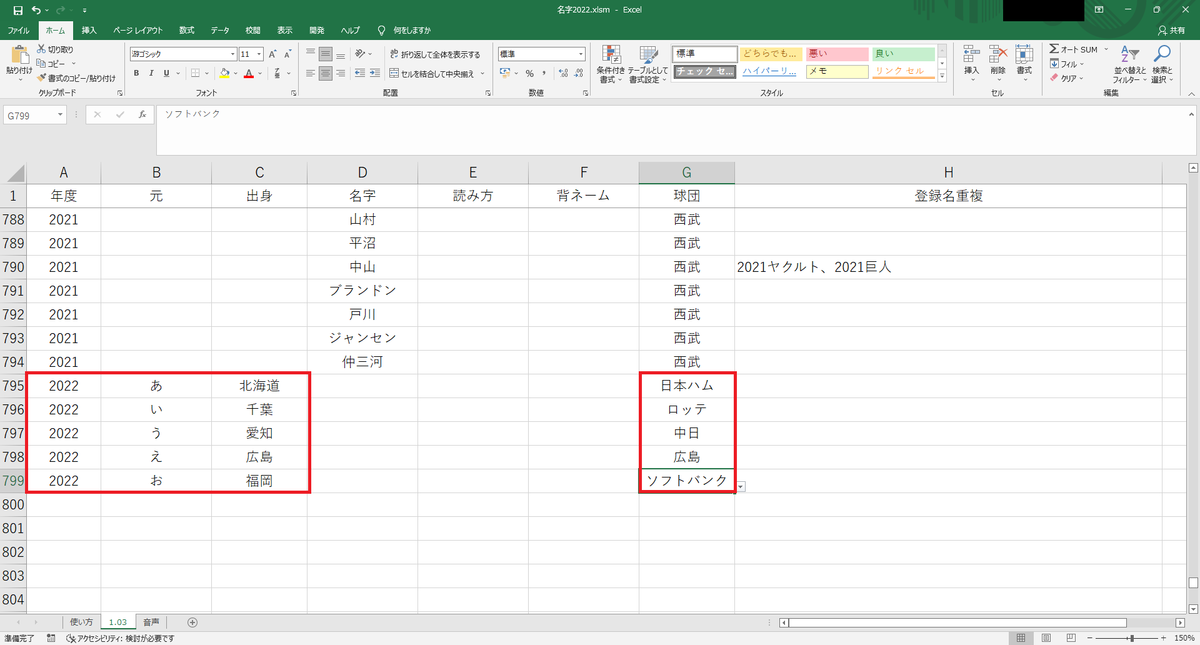Increase font size with the large A icon
Image resolution: width=1200 pixels, height=645 pixels.
(274, 55)
